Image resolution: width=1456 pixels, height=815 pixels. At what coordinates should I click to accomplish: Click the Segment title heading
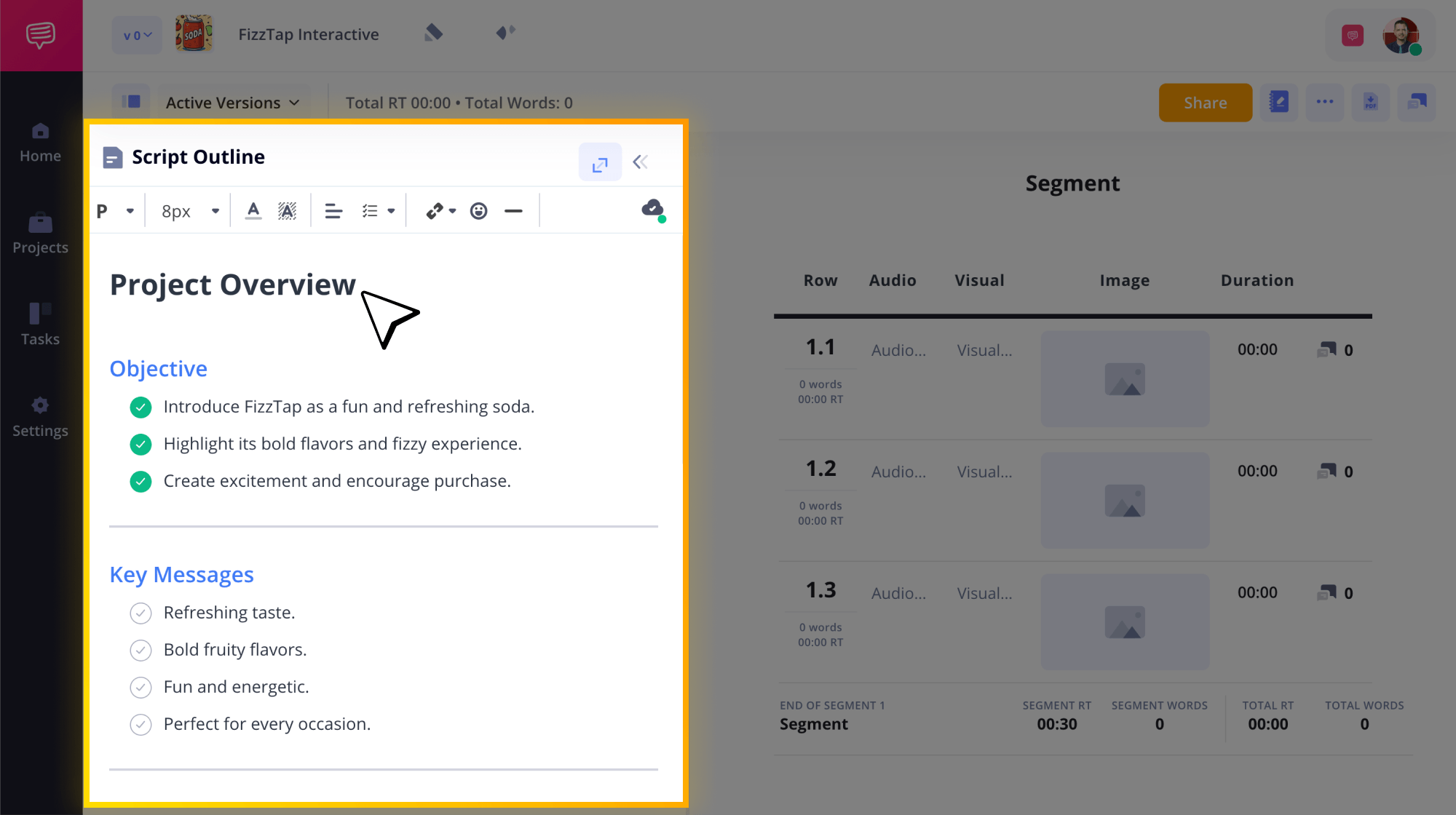tap(1072, 183)
